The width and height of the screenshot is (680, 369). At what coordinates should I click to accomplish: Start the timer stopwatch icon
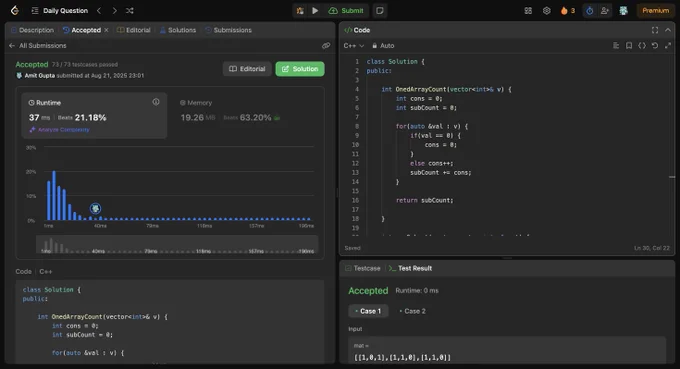click(x=589, y=11)
